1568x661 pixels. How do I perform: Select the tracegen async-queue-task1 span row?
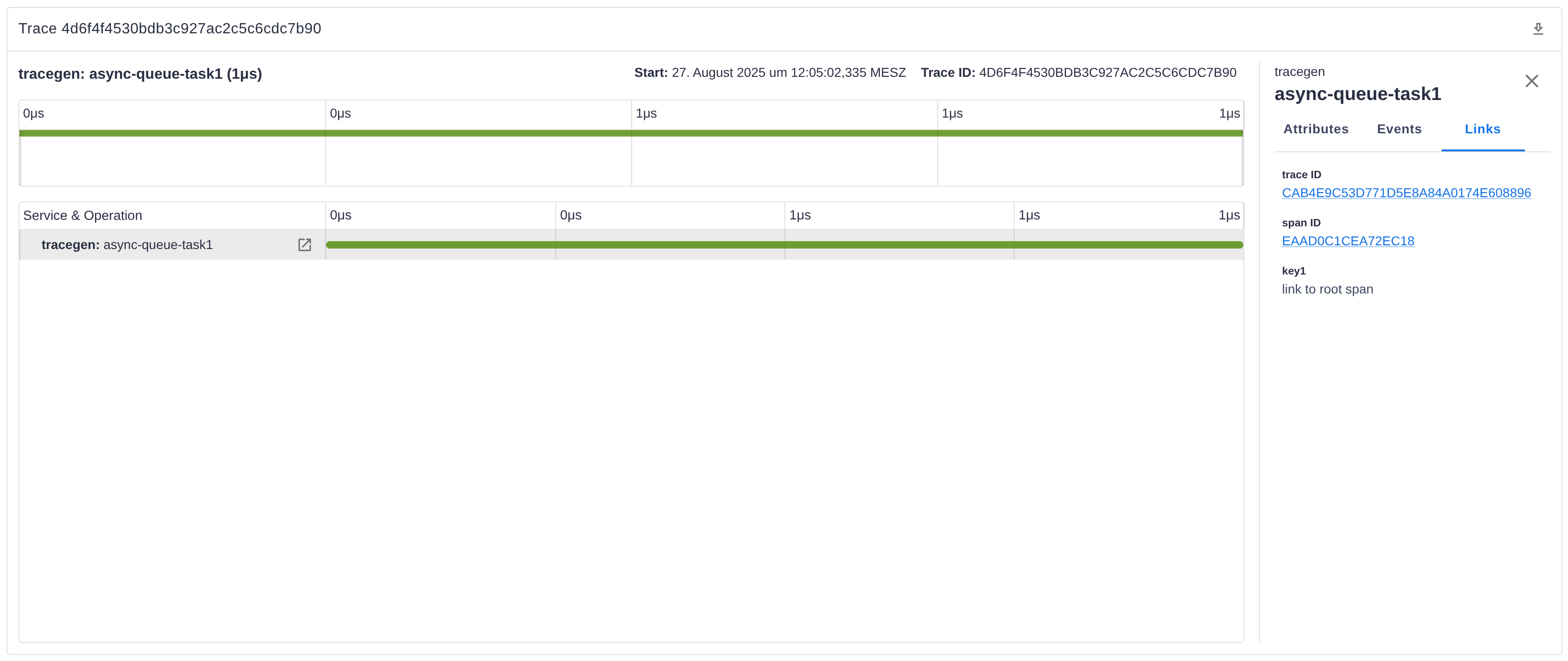click(x=126, y=245)
